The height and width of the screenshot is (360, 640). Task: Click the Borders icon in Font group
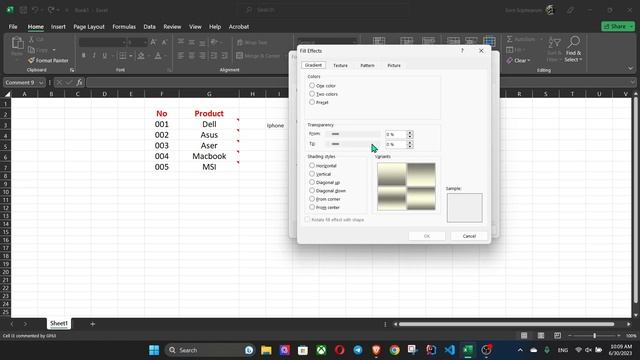pos(122,56)
